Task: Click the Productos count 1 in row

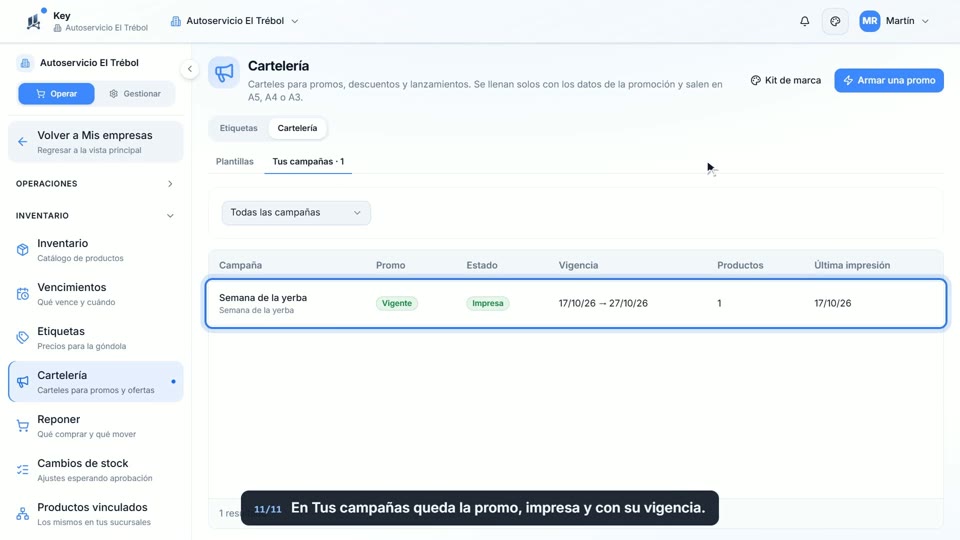Action: (x=719, y=303)
